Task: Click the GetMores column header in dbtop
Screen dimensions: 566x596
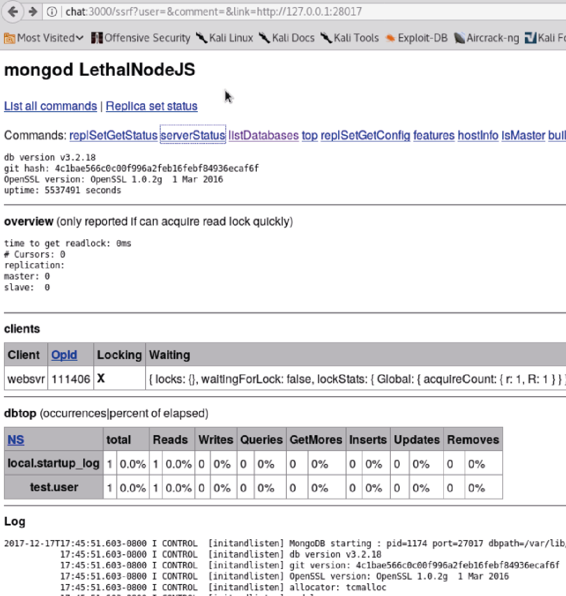Action: click(x=316, y=439)
